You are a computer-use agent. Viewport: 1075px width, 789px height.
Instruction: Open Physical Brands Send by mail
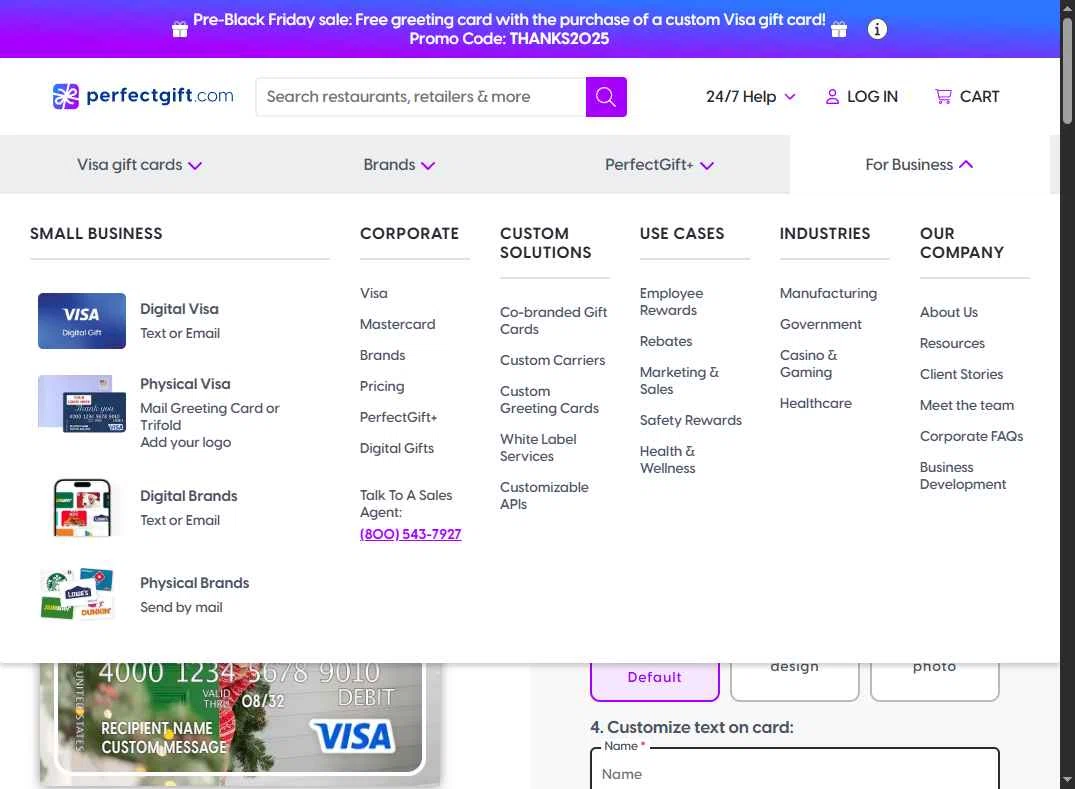[x=195, y=594]
